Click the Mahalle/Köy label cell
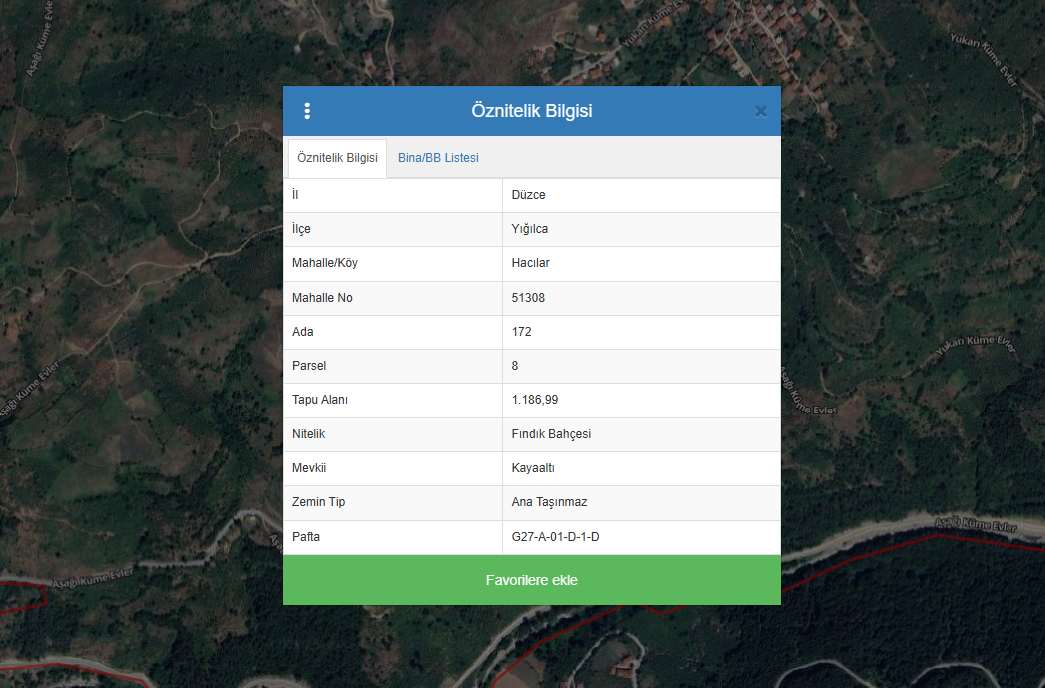Viewport: 1045px width, 688px height. (324, 263)
